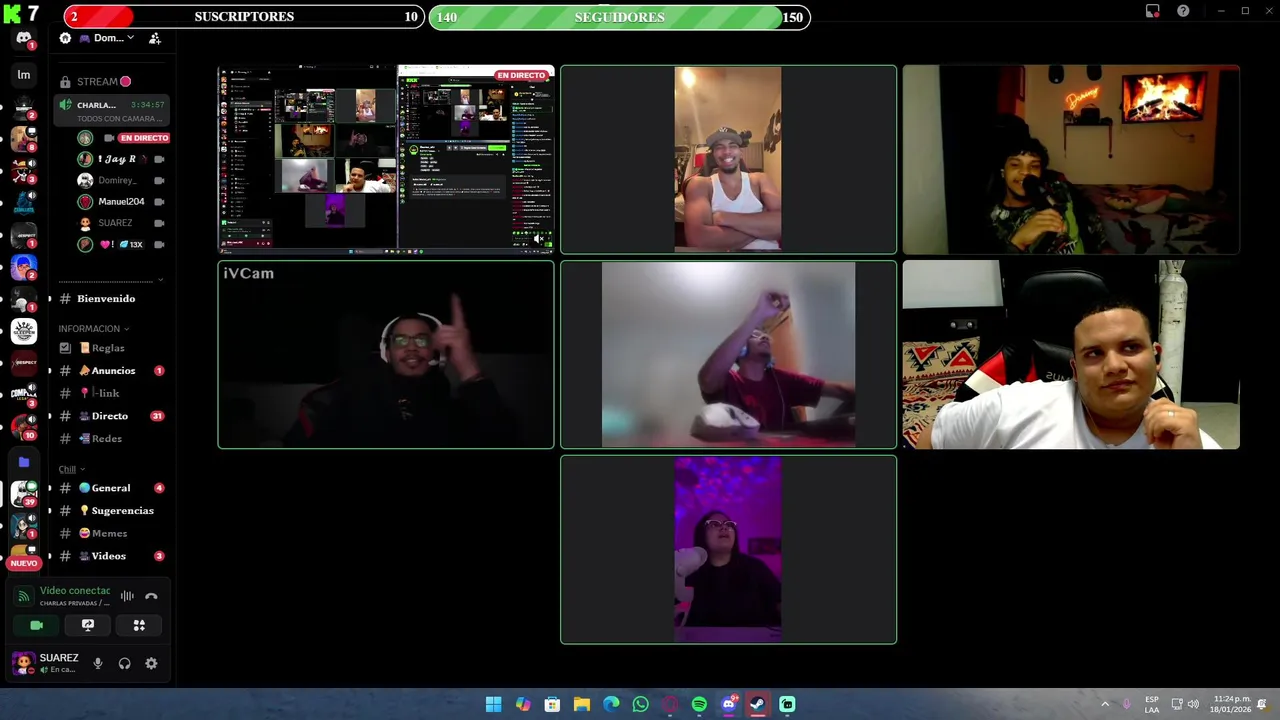Click the connection signal icon near Video conectado
The height and width of the screenshot is (720, 1280).
(24, 596)
